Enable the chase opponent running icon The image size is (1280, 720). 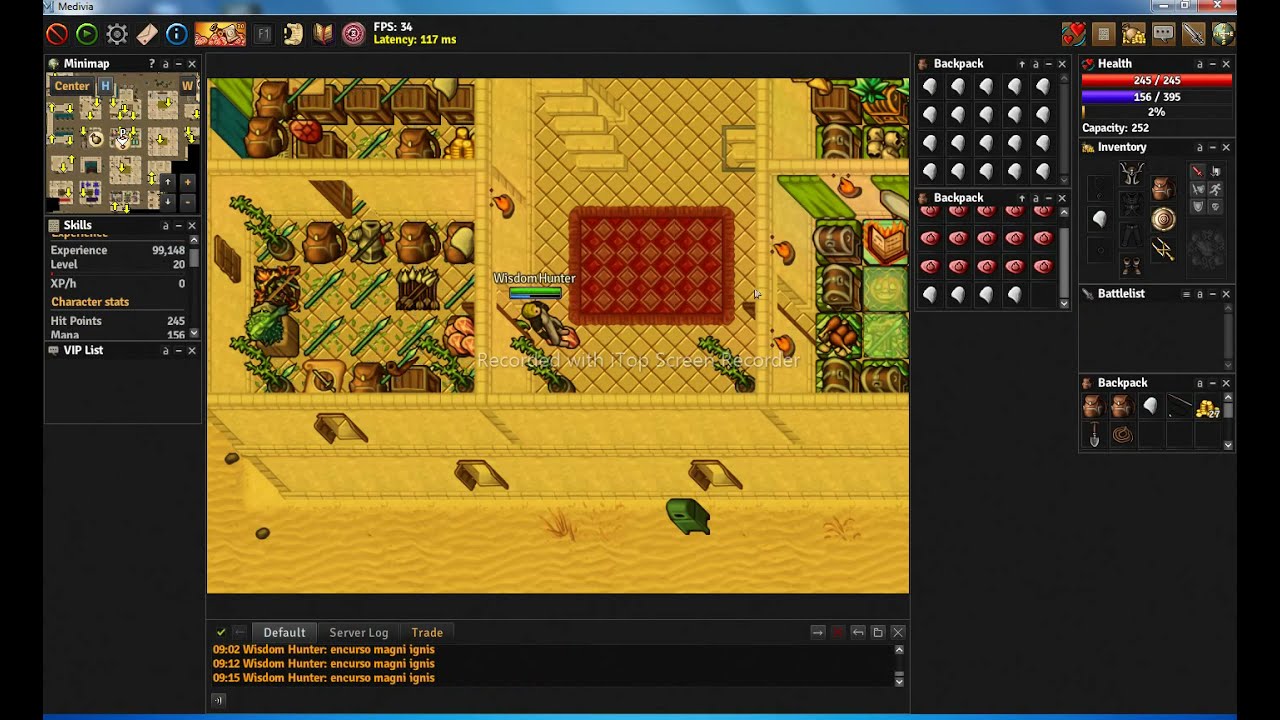[x=1215, y=189]
